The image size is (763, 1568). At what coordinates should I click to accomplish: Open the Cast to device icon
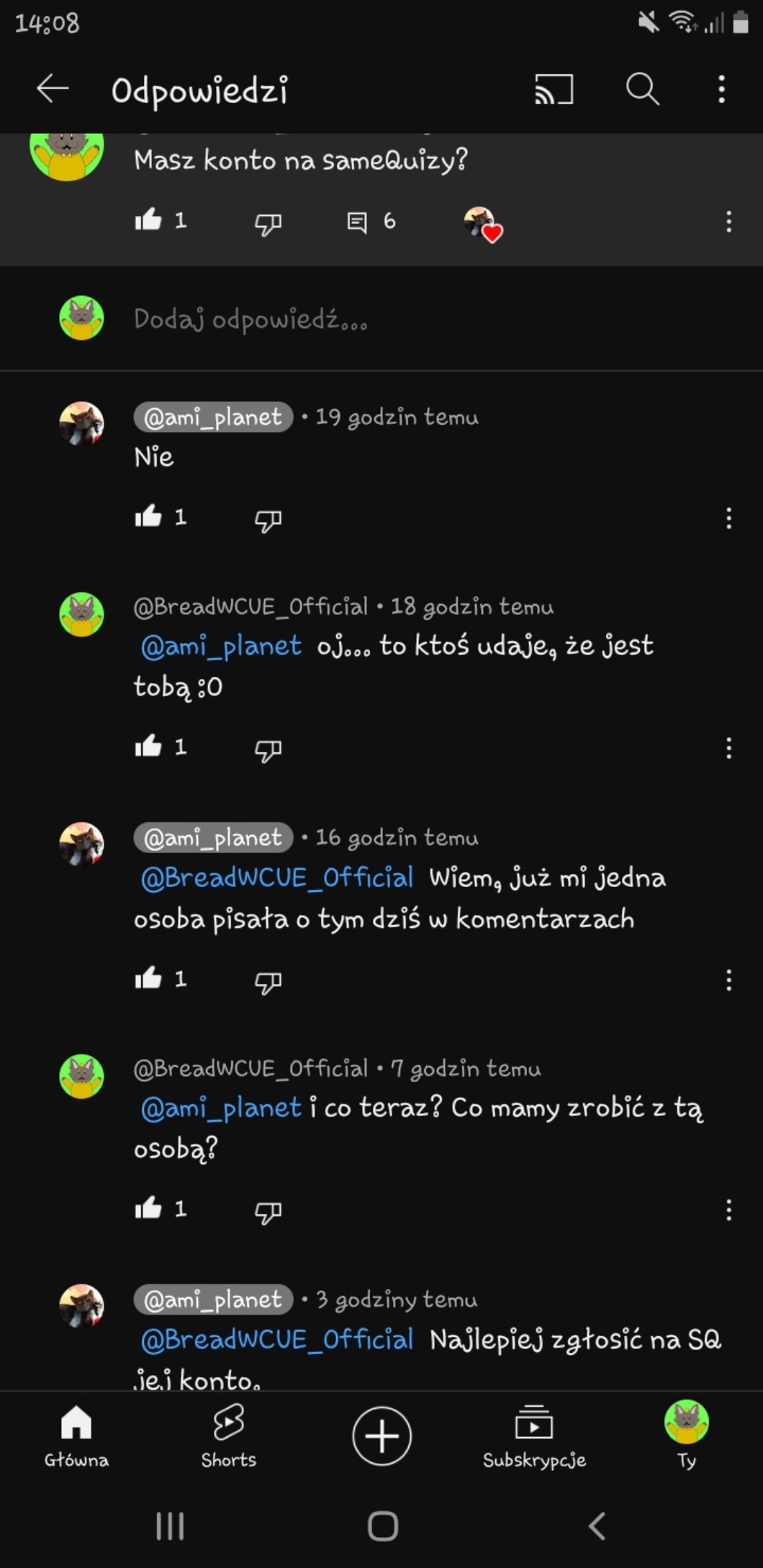(x=554, y=89)
